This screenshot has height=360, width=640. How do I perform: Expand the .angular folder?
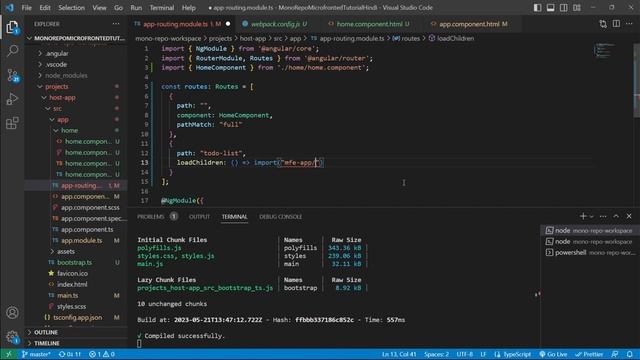(56, 53)
